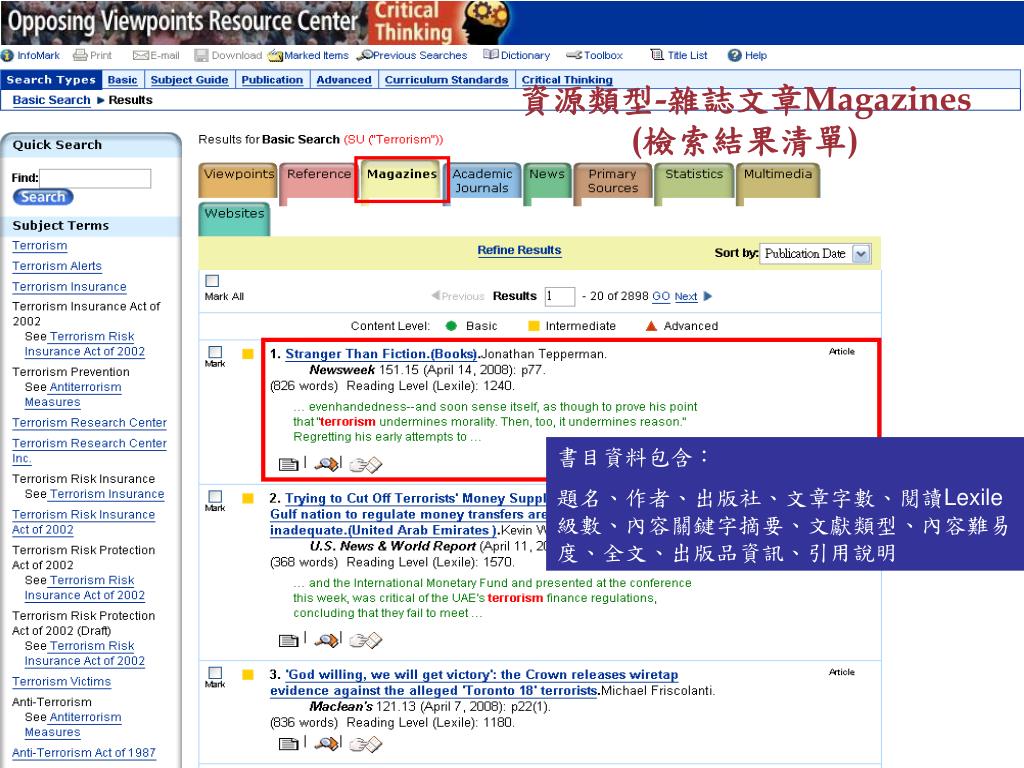1024x768 pixels.
Task: Open the Academic Journals tab
Action: point(482,180)
